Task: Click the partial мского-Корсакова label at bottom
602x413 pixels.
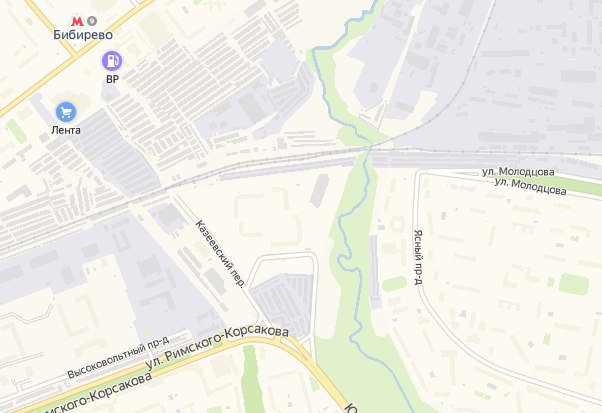Action: 96,393
